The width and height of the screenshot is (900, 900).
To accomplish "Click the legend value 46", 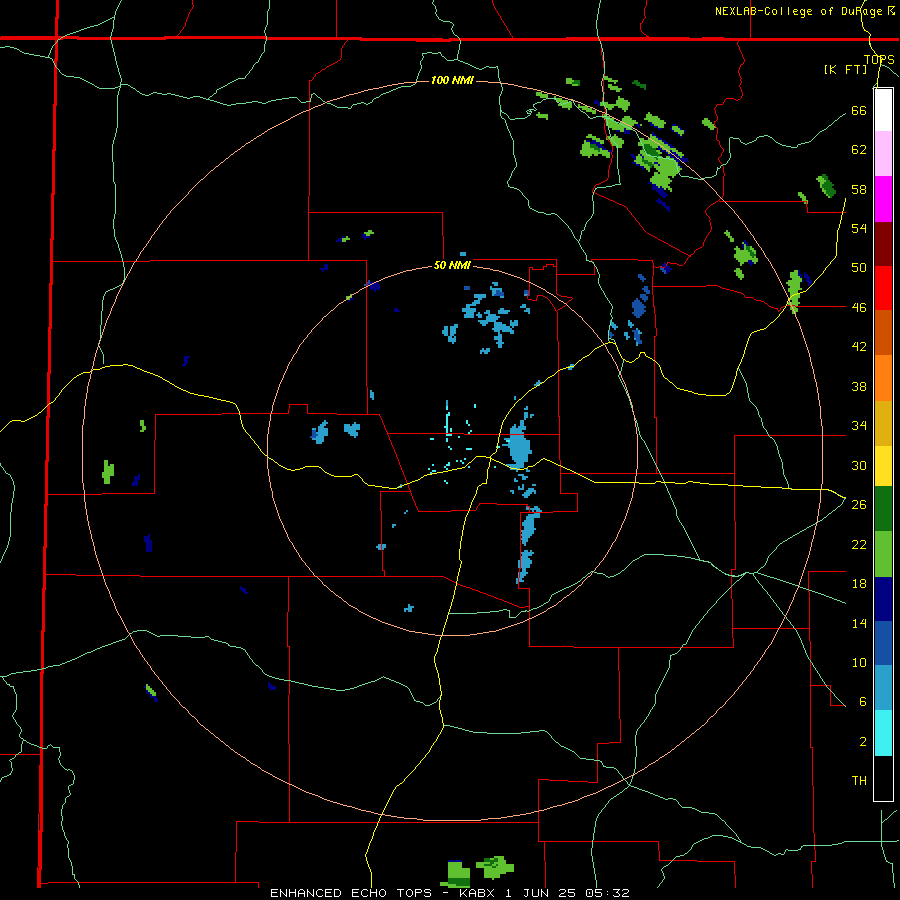I will [x=859, y=307].
